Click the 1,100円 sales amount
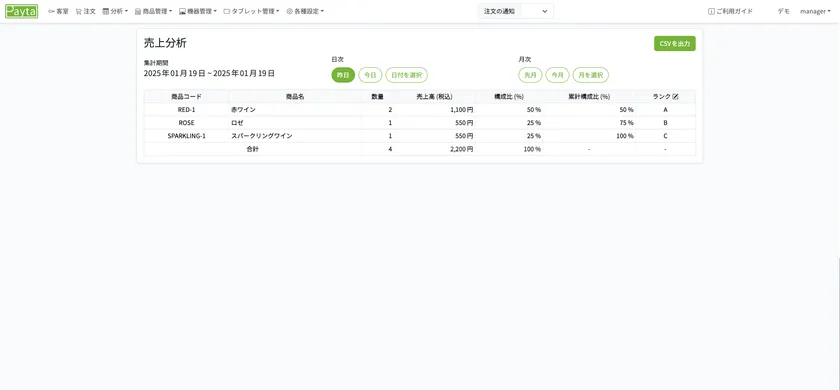This screenshot has width=840, height=390. click(x=461, y=110)
